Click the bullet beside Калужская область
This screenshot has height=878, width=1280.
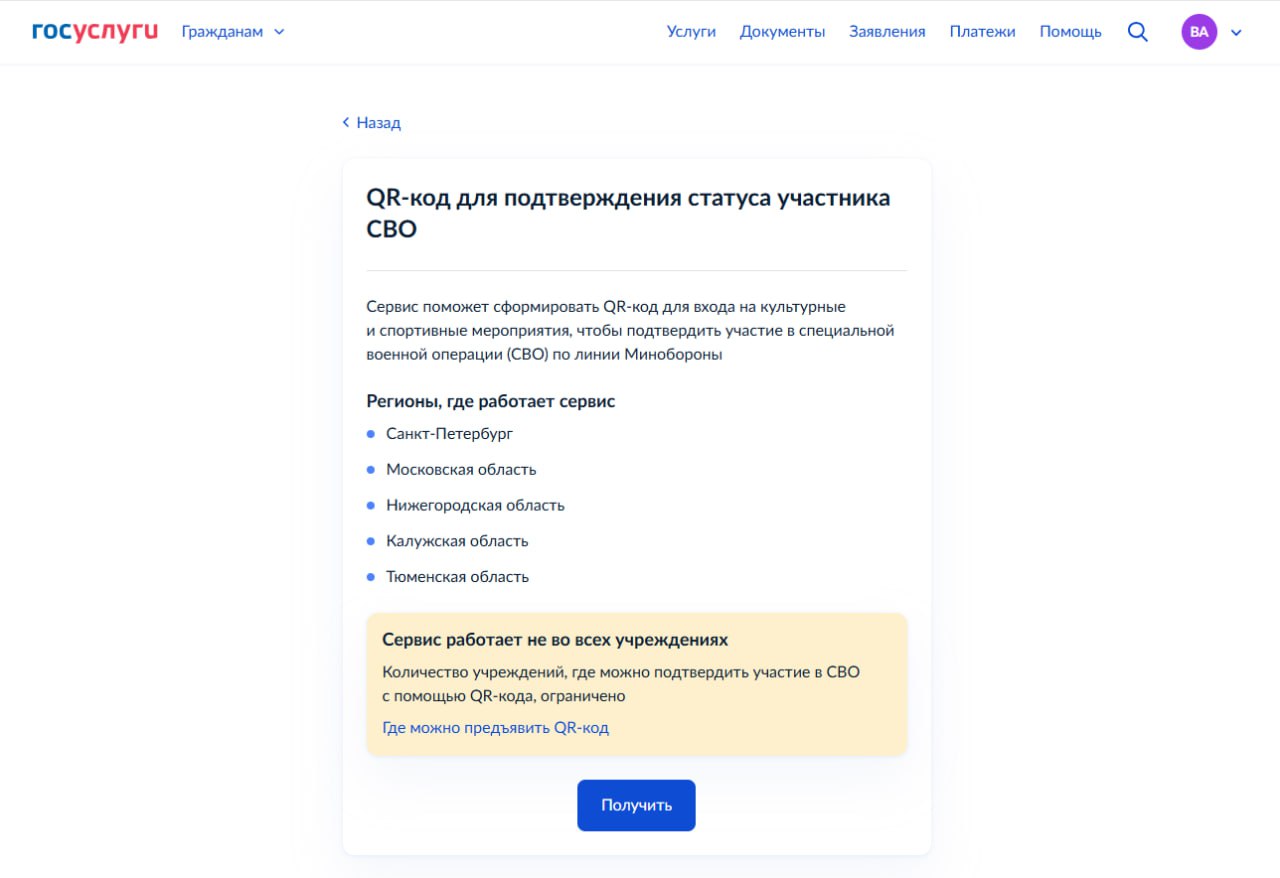pyautogui.click(x=372, y=541)
